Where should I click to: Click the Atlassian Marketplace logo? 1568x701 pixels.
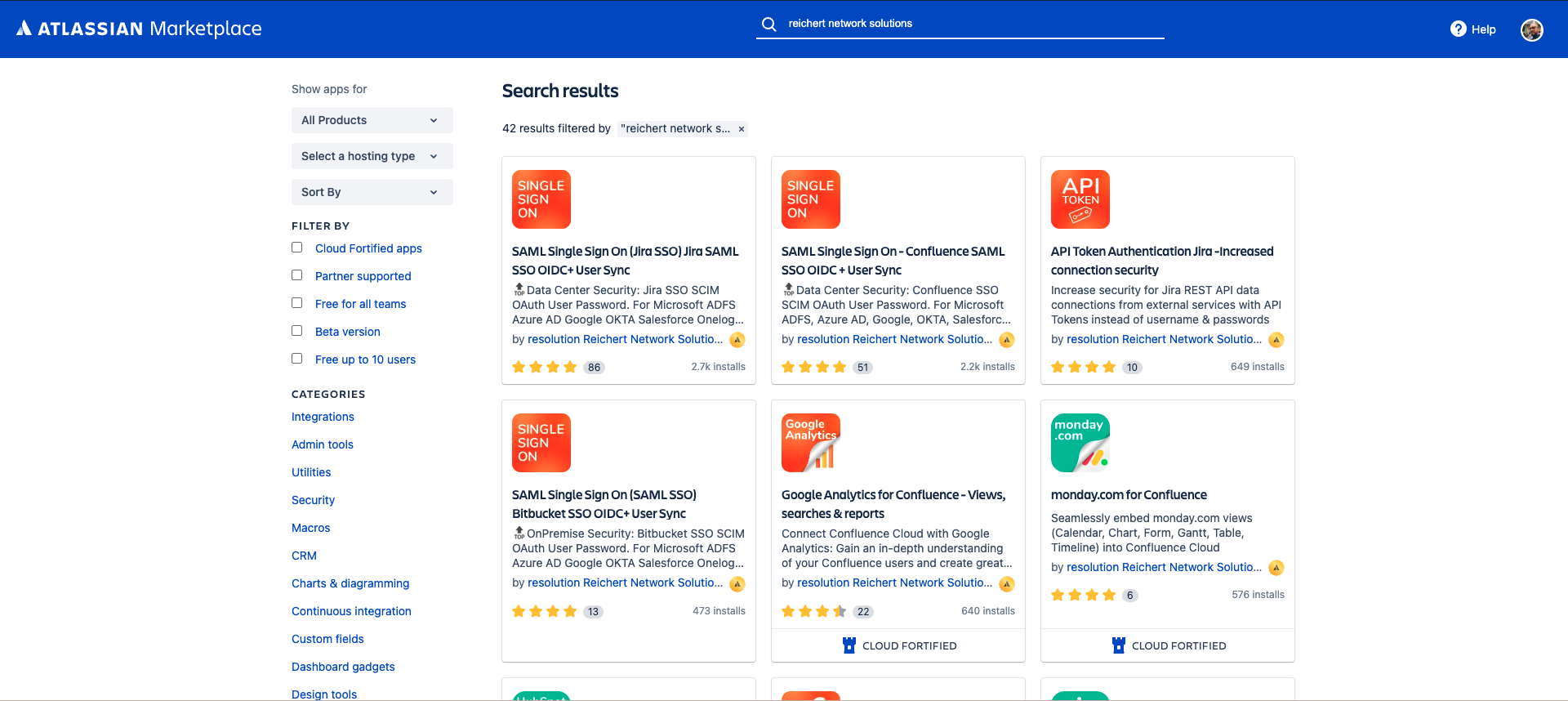139,29
